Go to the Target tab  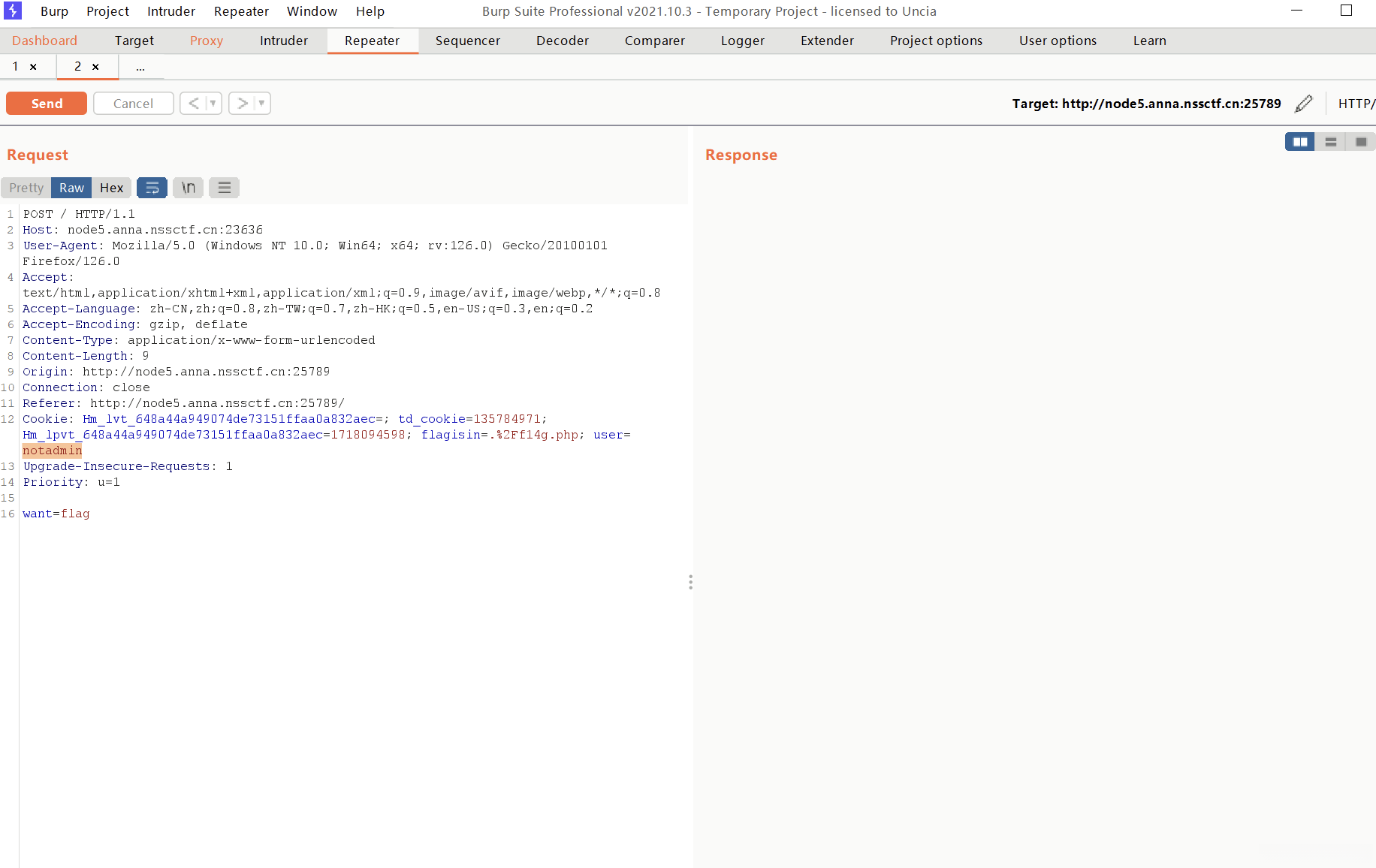click(134, 41)
